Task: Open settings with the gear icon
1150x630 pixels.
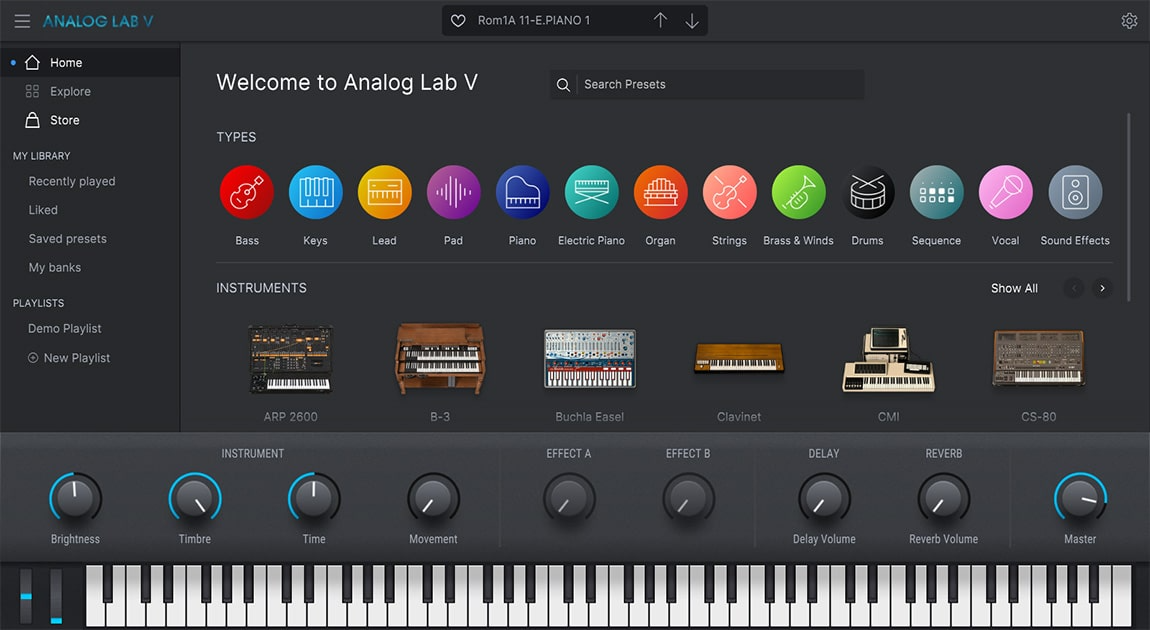Action: point(1129,21)
